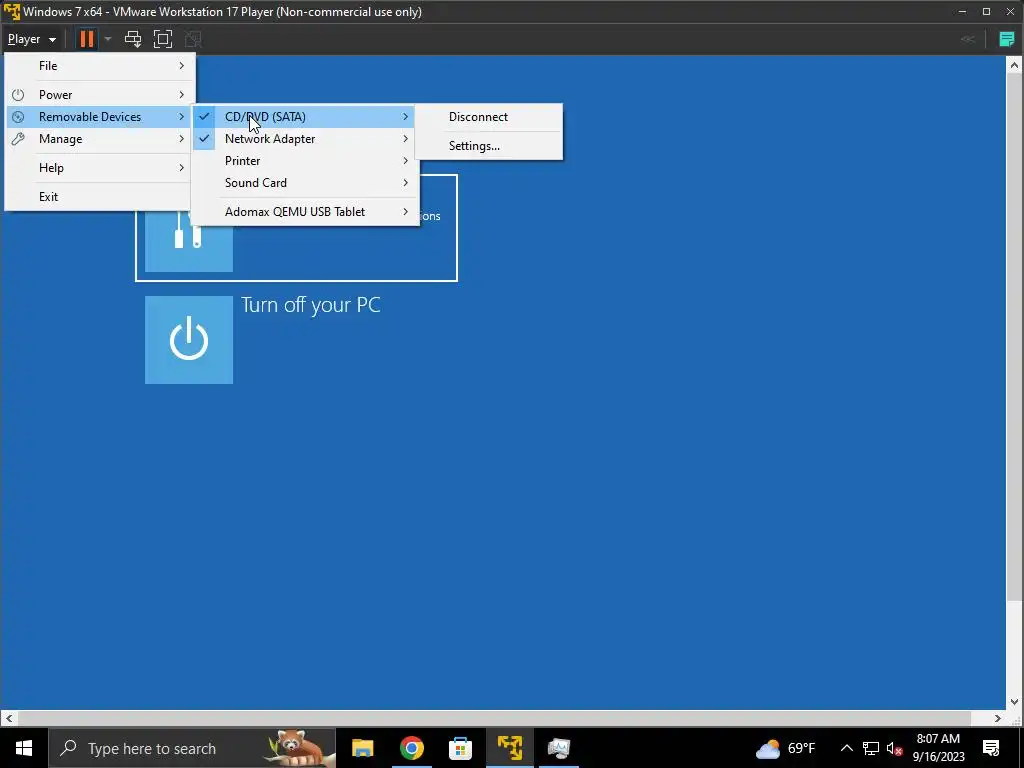The height and width of the screenshot is (768, 1024).
Task: Open Microsoft Store from taskbar
Action: [460, 748]
